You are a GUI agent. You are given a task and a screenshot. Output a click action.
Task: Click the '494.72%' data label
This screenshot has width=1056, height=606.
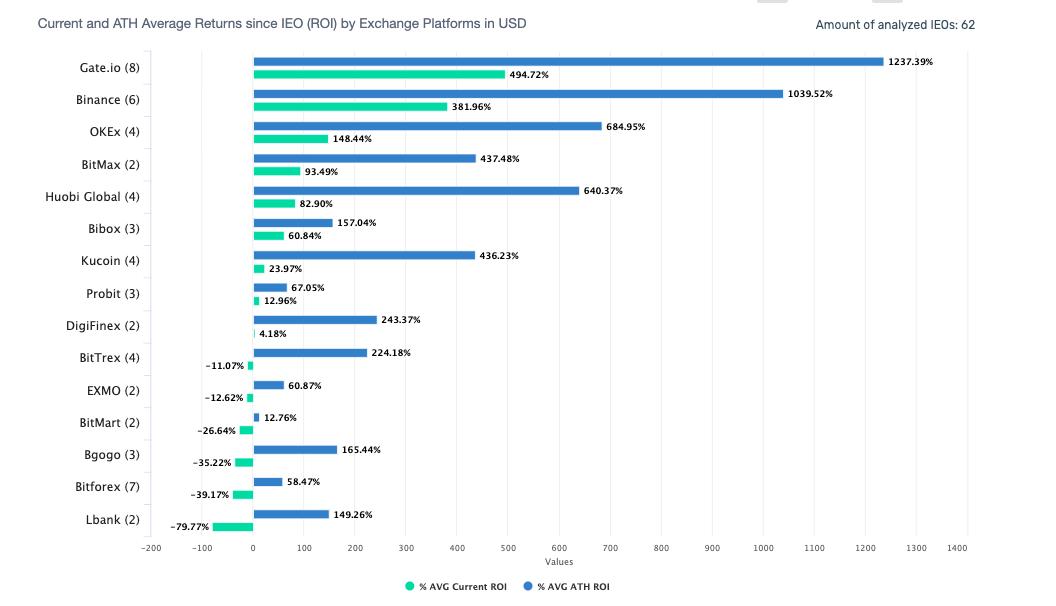tap(529, 75)
